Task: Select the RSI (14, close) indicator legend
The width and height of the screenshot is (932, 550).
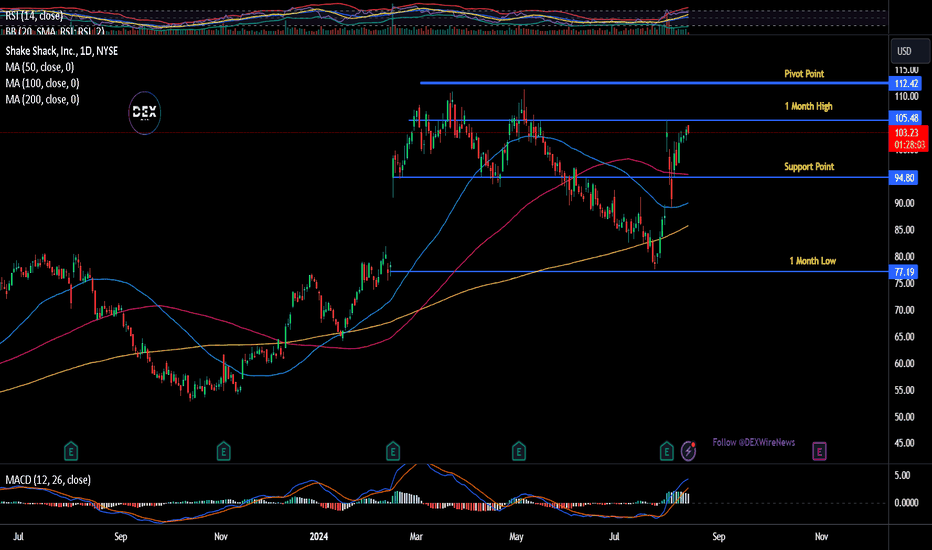Action: pyautogui.click(x=34, y=16)
